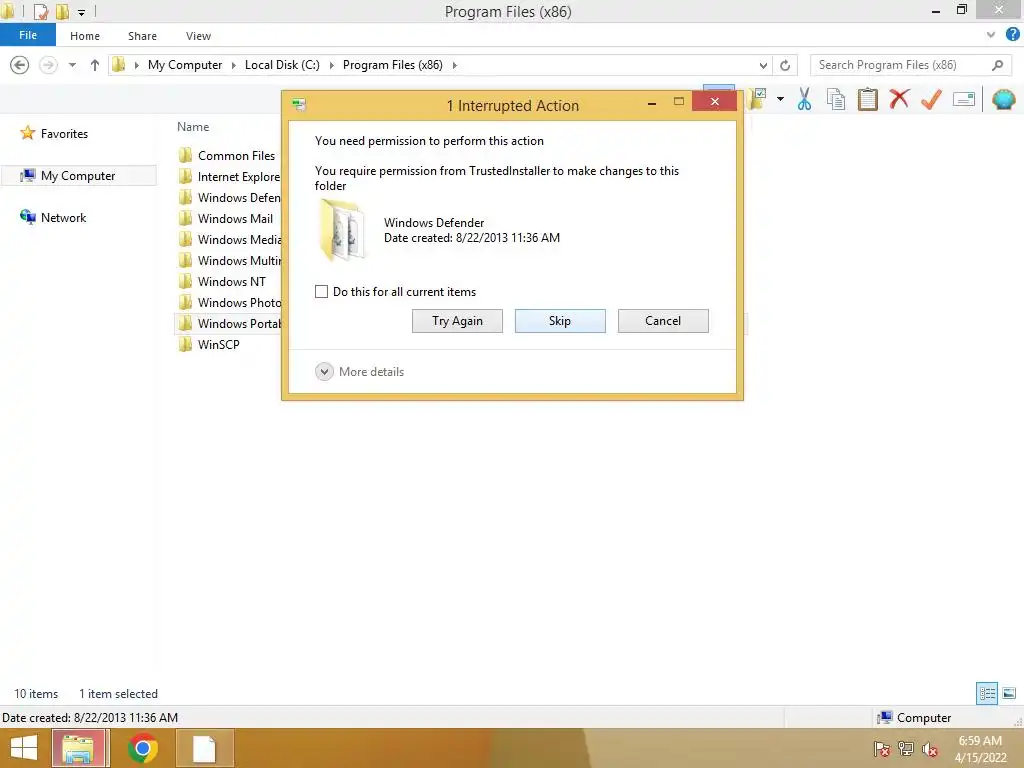This screenshot has height=768, width=1024.
Task: Expand the arrow after Program Files (x86) breadcrumb
Action: [x=455, y=65]
